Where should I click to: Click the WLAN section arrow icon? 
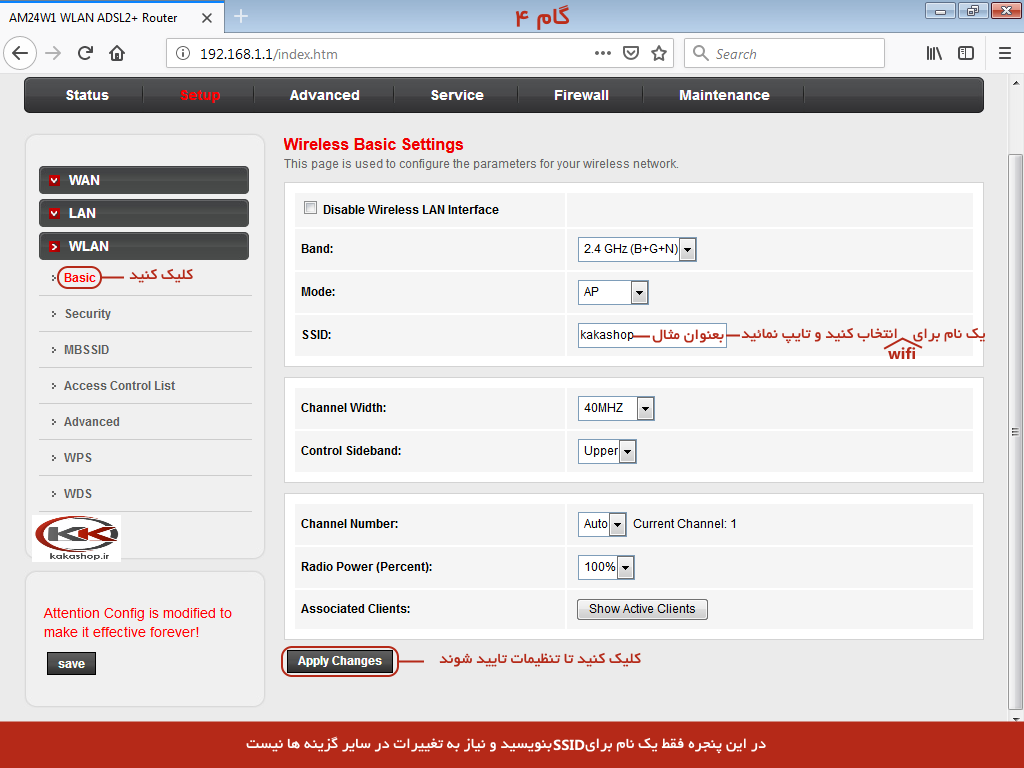[x=55, y=246]
